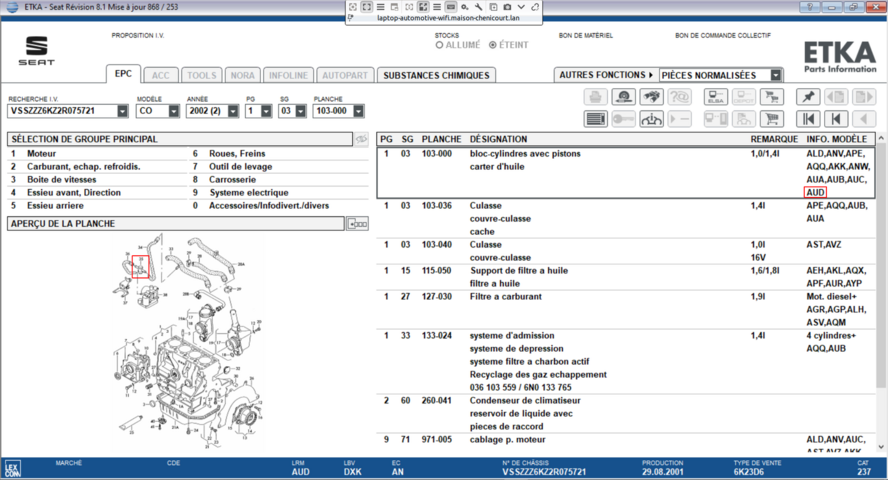The image size is (888, 480).
Task: Click the printer icon in the toolbar
Action: (x=595, y=97)
